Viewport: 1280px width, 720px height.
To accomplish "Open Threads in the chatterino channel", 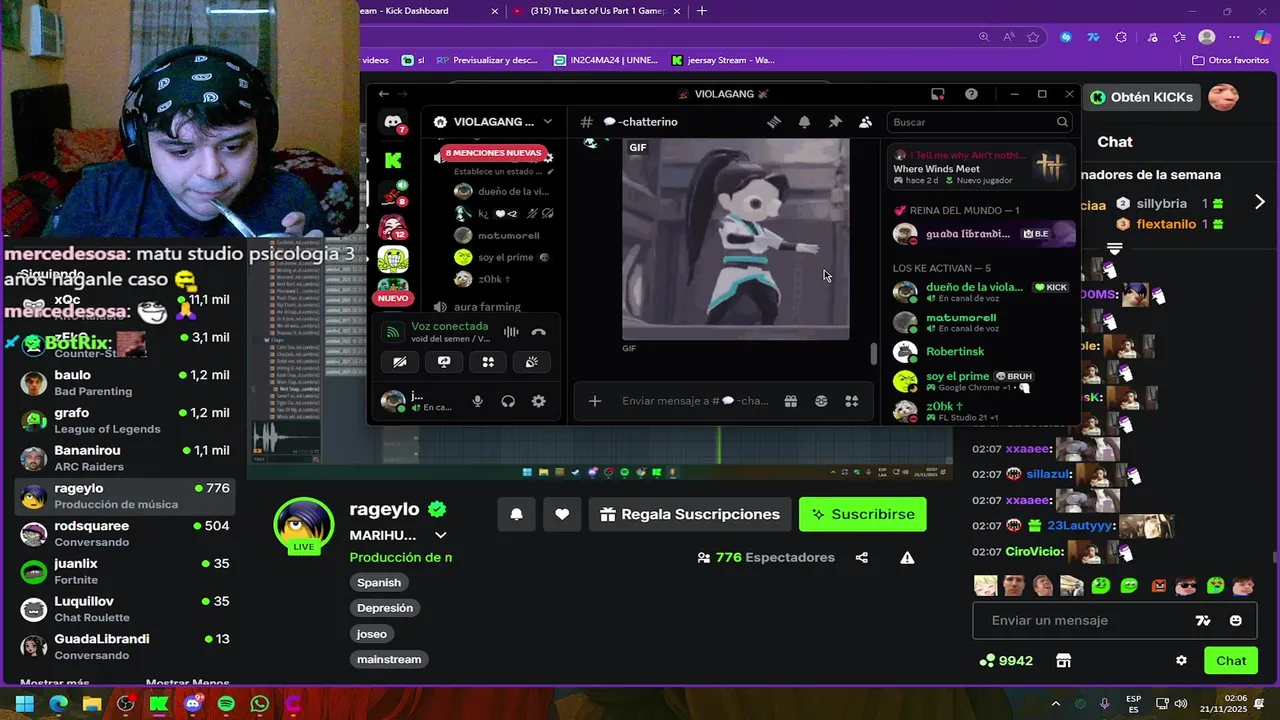I will 773,122.
